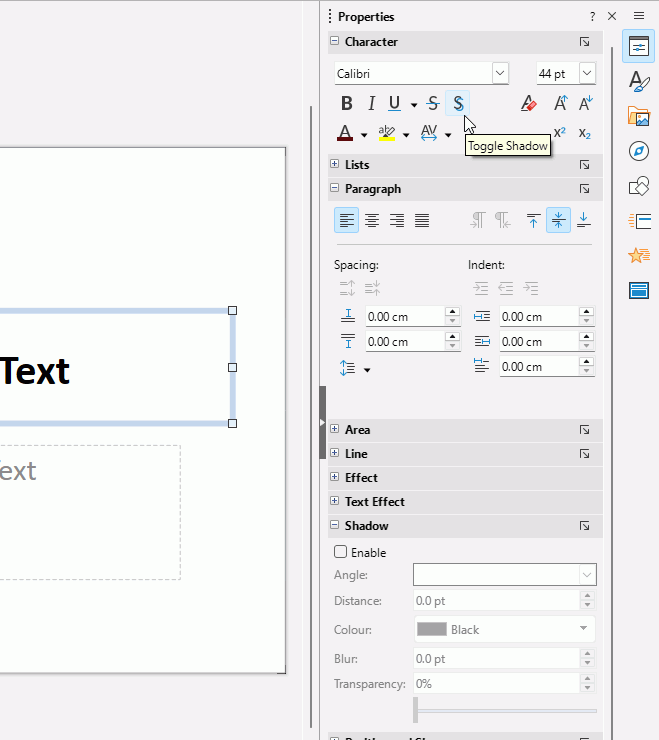Open the Gallery sidebar tab

point(638,116)
